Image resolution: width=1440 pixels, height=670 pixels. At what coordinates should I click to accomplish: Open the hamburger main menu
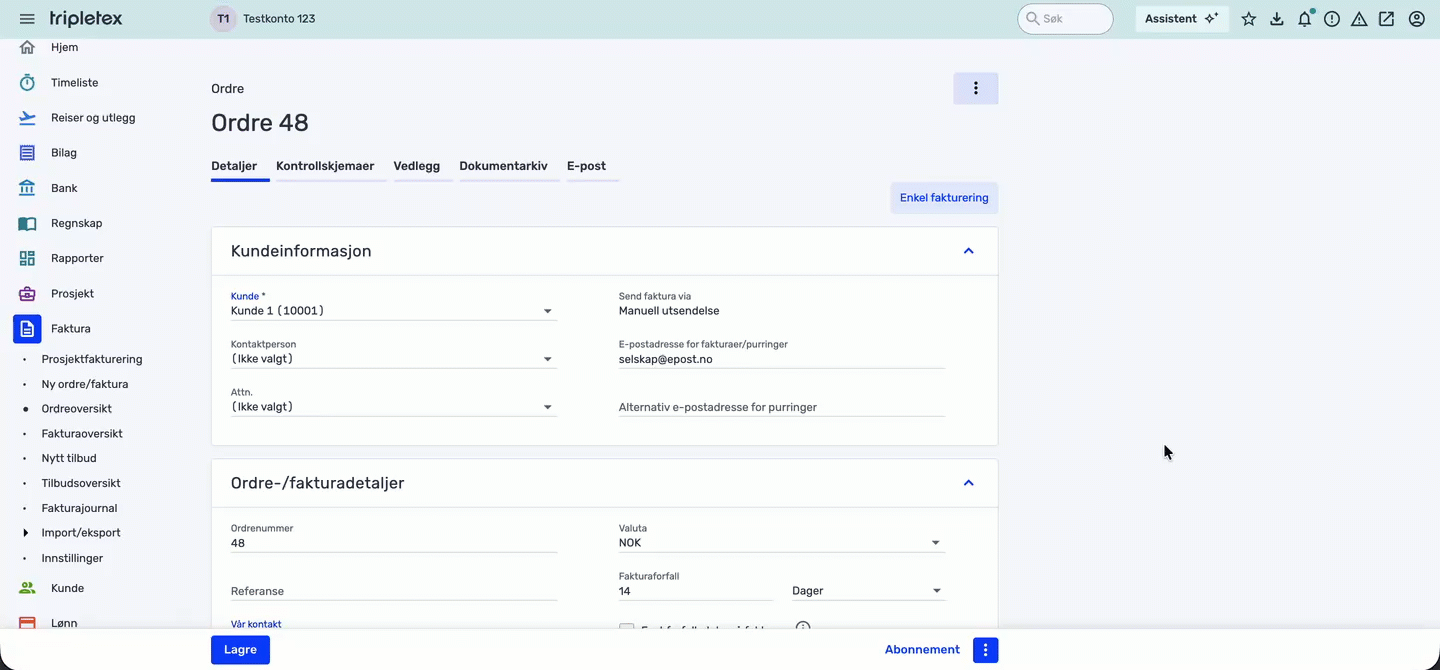[27, 19]
